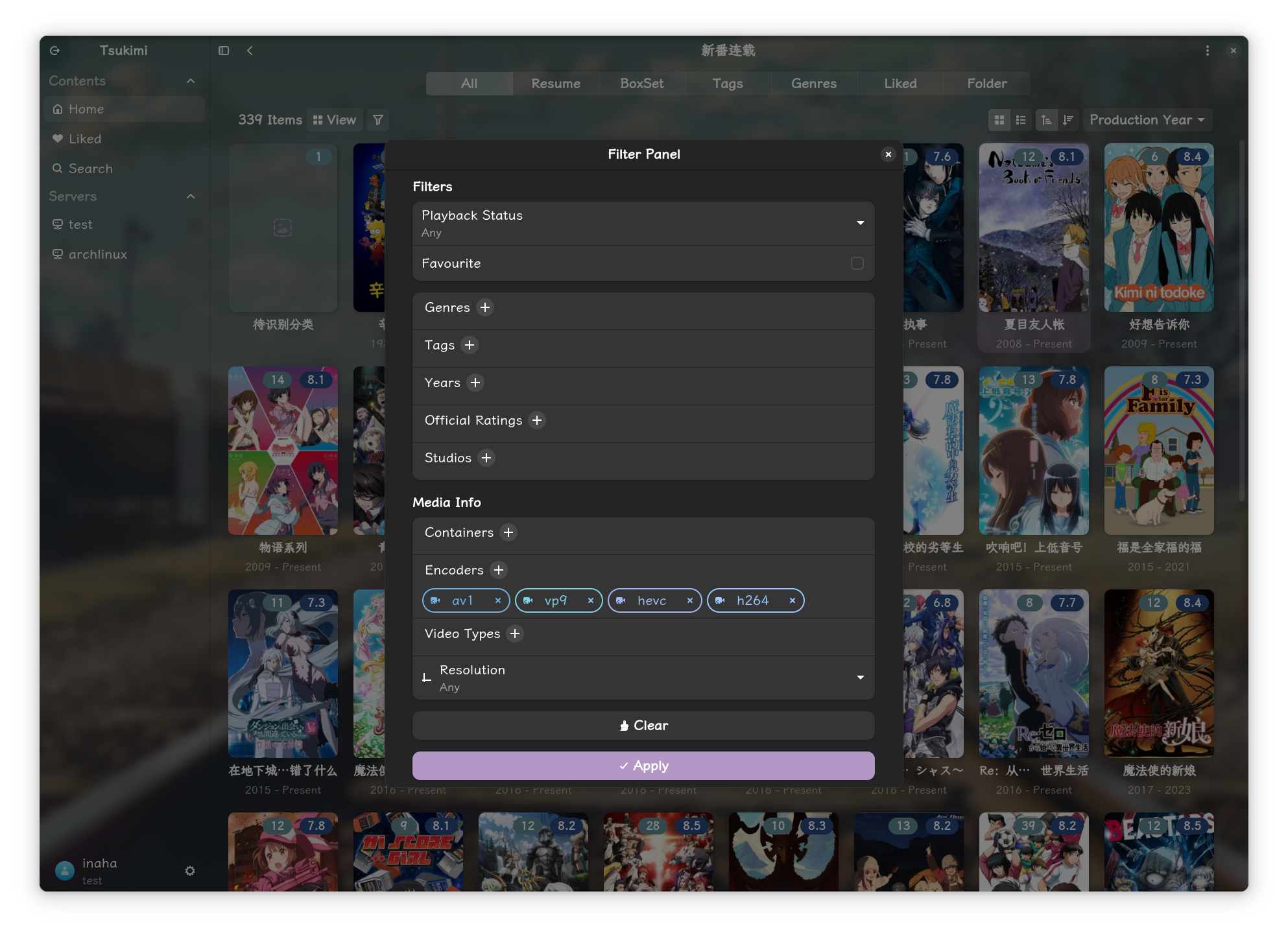Add a Studios filter
Image resolution: width=1288 pixels, height=935 pixels.
click(x=486, y=458)
